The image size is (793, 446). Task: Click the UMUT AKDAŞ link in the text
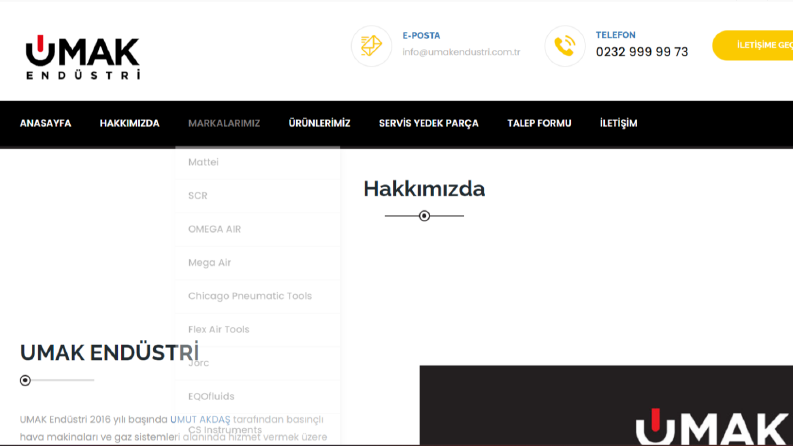tap(200, 419)
